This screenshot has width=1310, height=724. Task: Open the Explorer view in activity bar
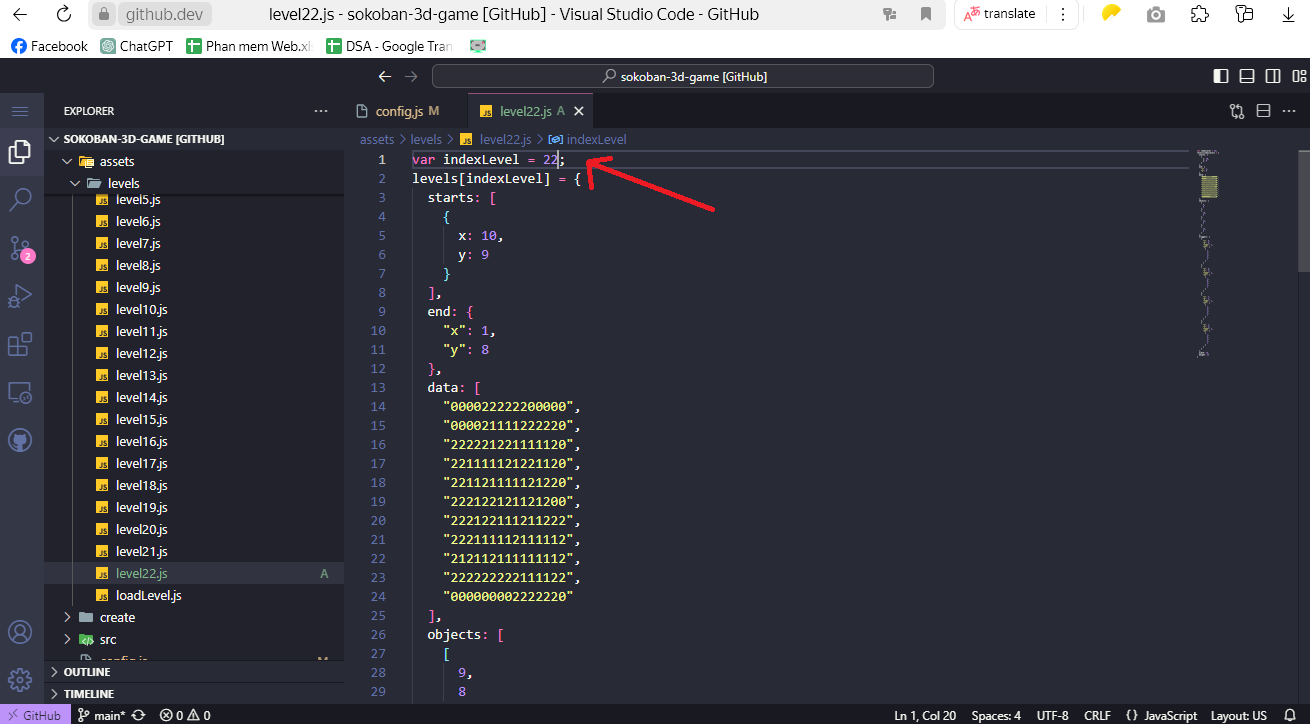pos(20,152)
